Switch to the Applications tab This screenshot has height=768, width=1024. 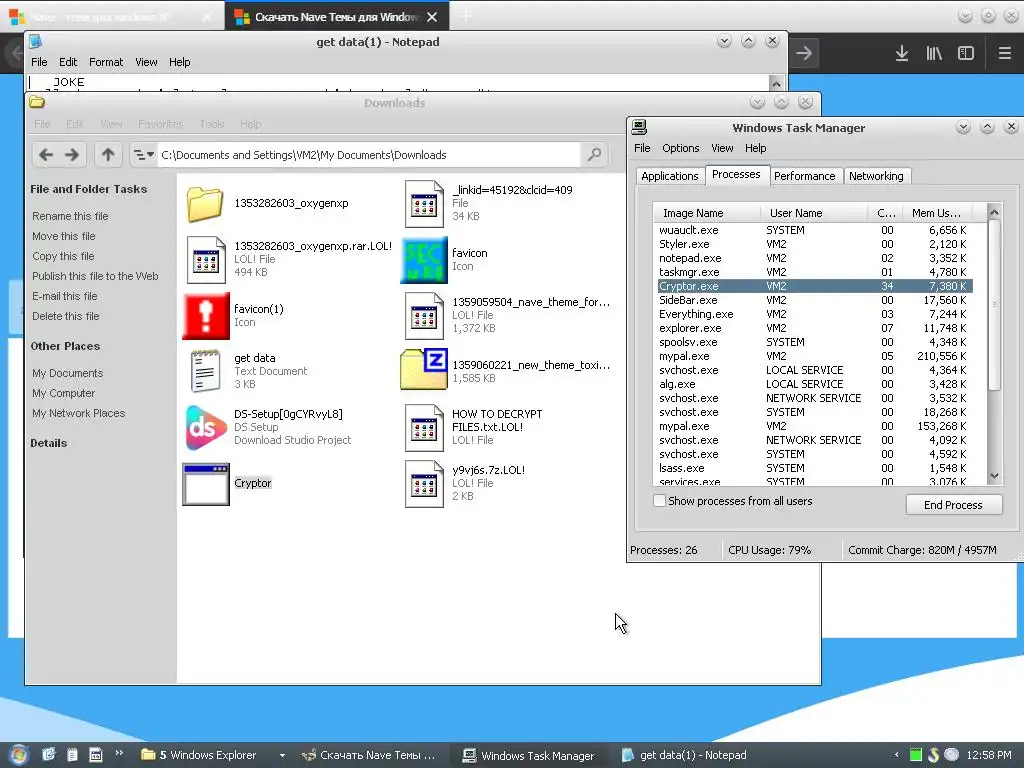[670, 176]
